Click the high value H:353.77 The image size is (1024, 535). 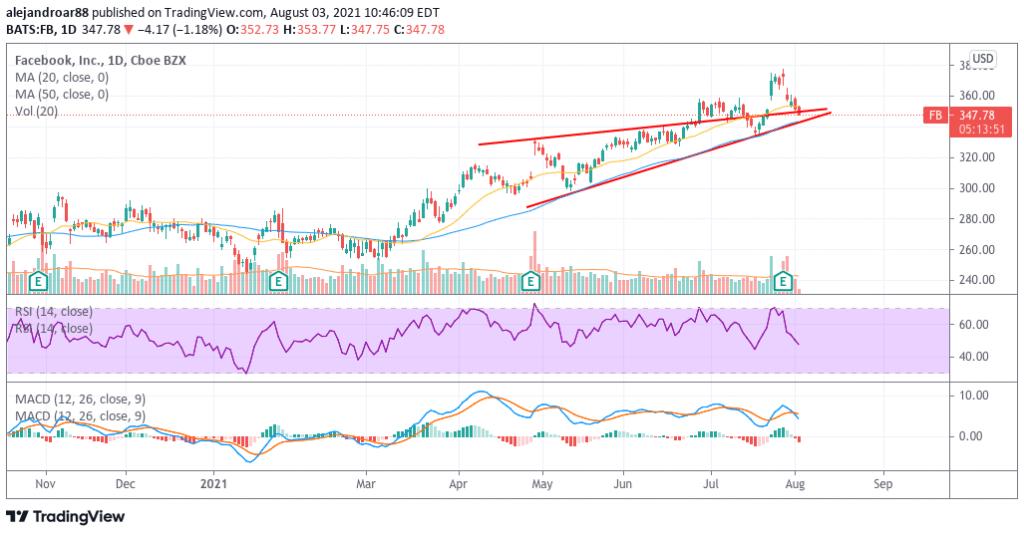[x=312, y=29]
